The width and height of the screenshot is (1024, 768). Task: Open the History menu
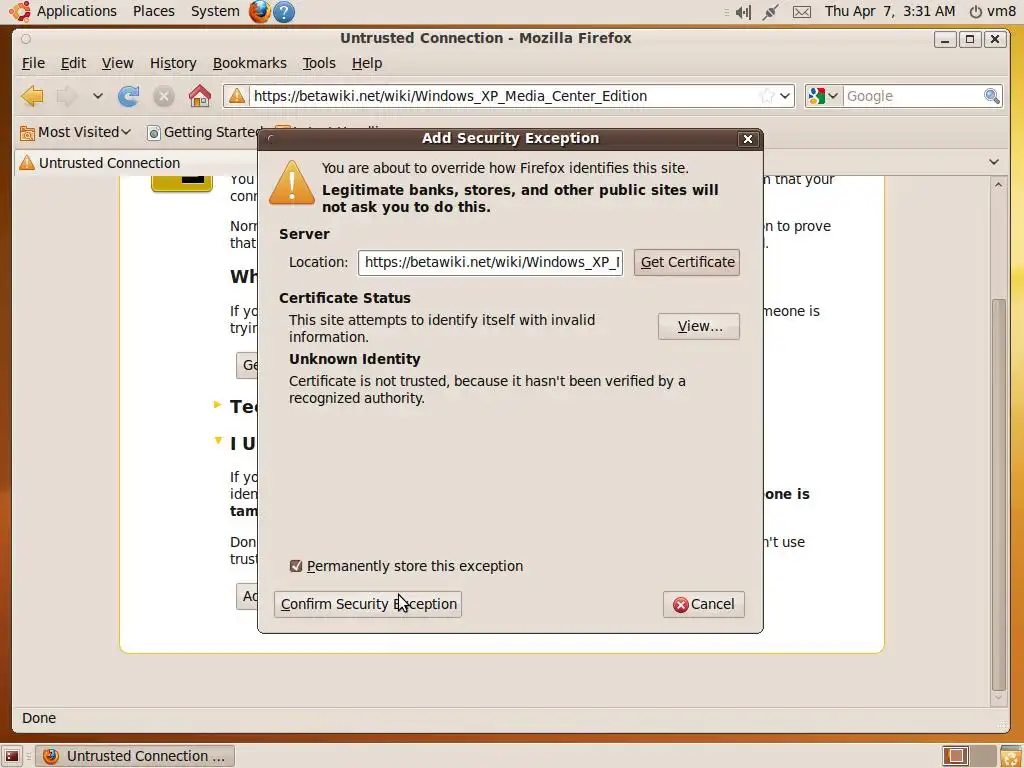tap(173, 63)
